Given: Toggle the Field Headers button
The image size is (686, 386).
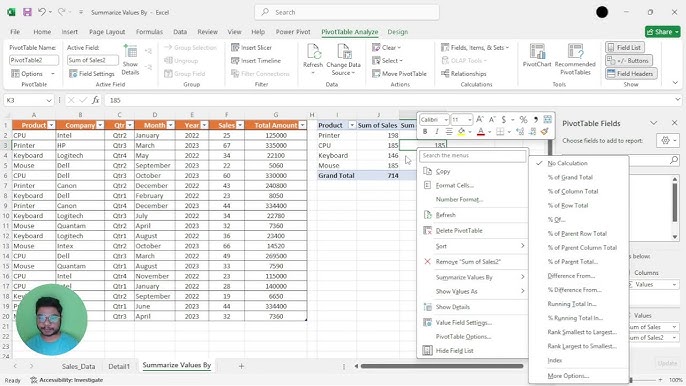Looking at the screenshot, I should [x=631, y=74].
